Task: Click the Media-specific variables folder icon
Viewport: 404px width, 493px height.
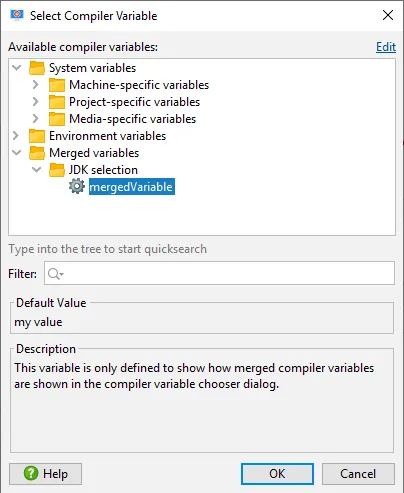Action: pyautogui.click(x=57, y=119)
